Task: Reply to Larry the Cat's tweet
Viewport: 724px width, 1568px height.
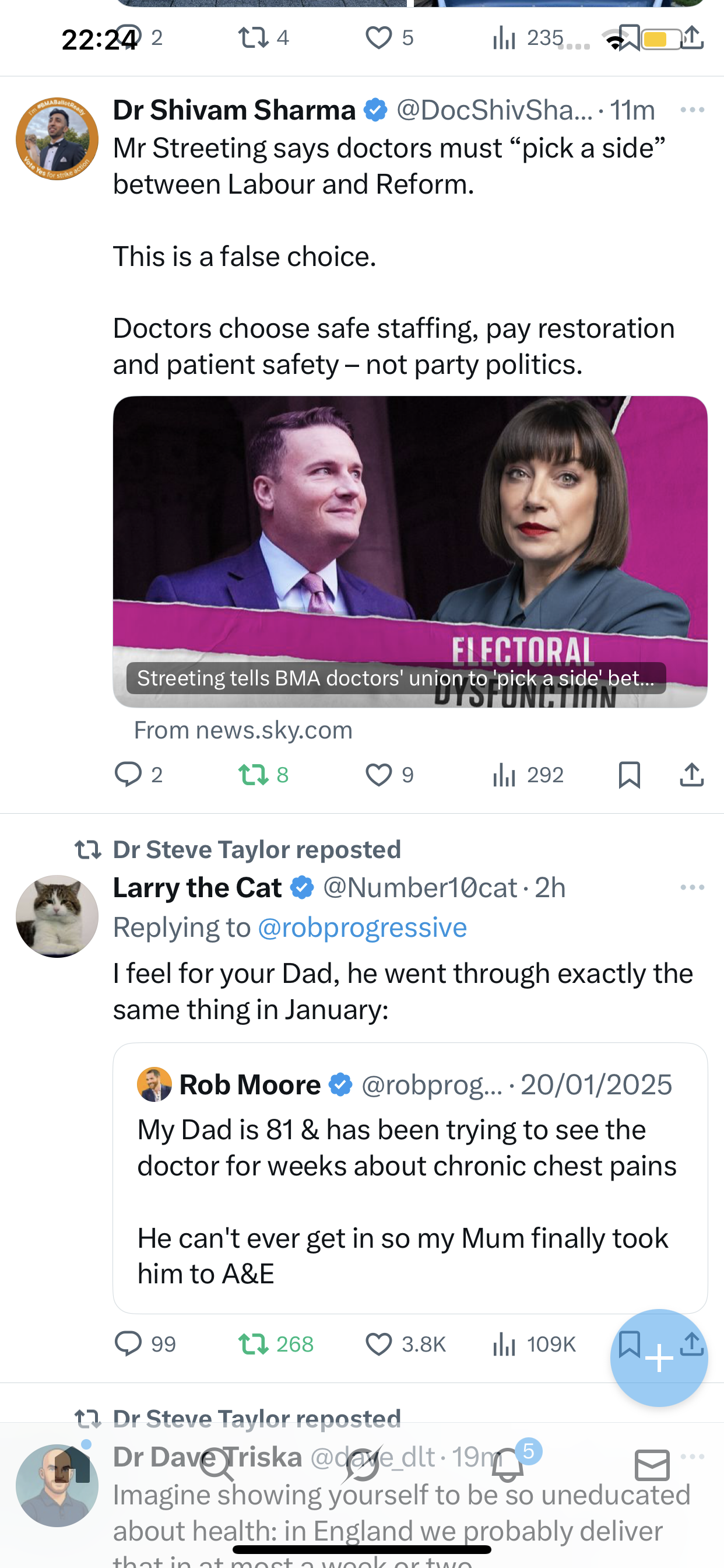Action: click(128, 1344)
